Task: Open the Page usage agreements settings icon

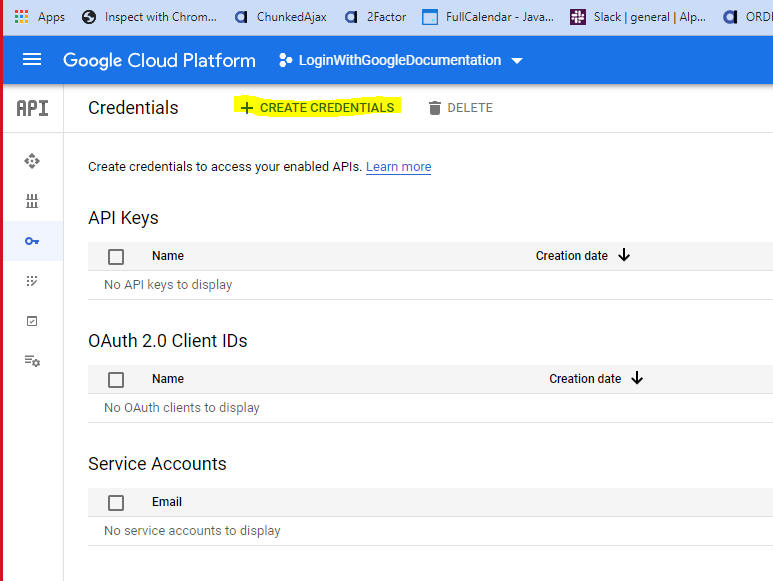Action: [32, 361]
